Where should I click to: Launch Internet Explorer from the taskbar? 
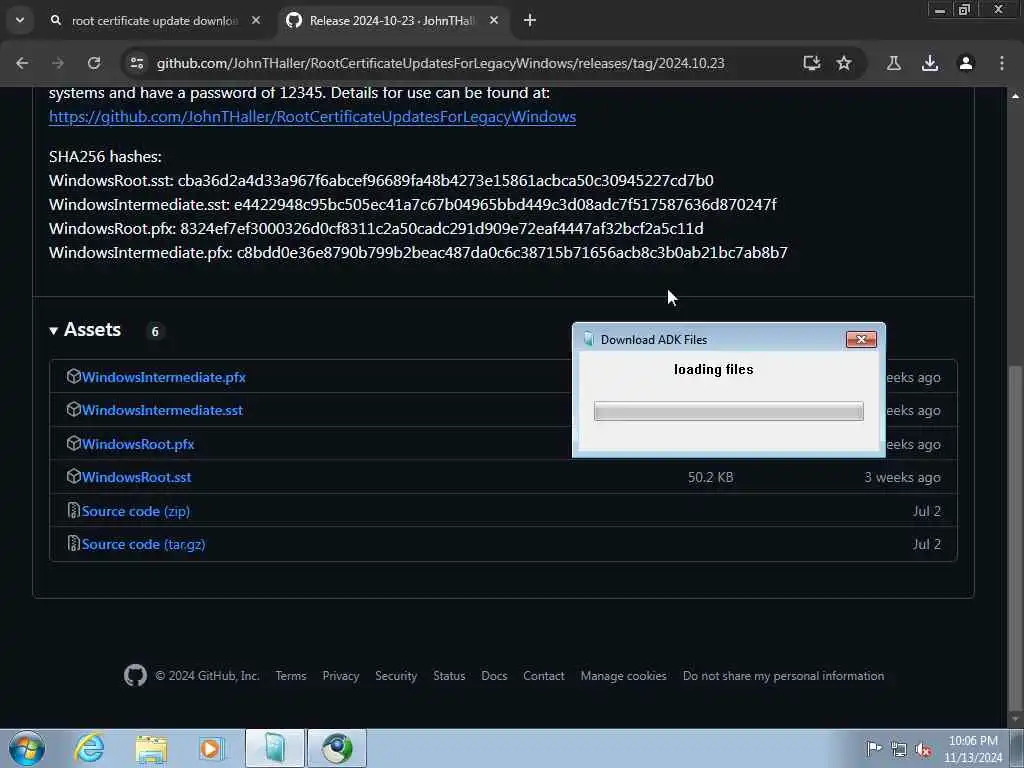(89, 748)
